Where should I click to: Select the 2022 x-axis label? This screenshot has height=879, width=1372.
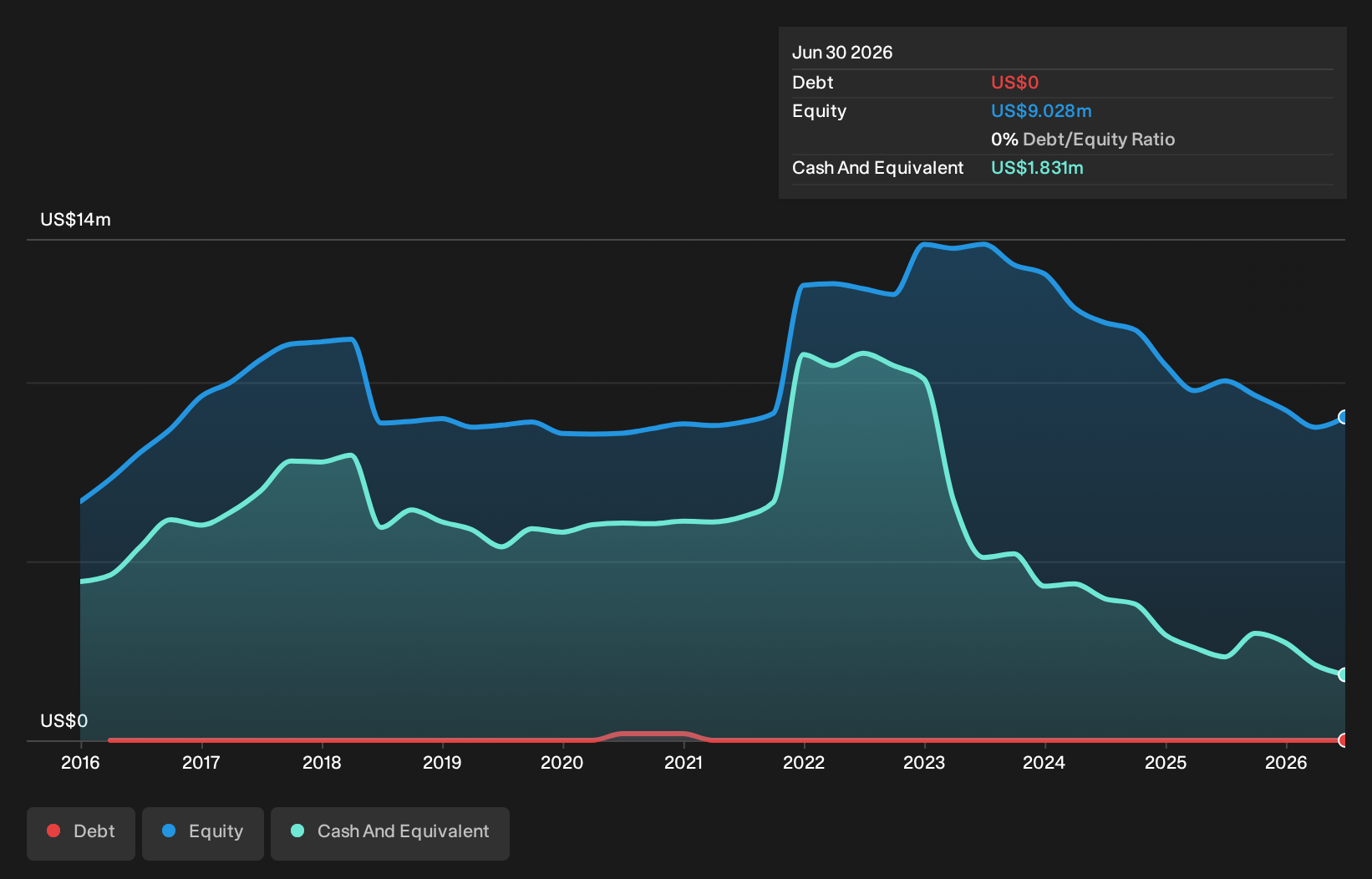[804, 762]
